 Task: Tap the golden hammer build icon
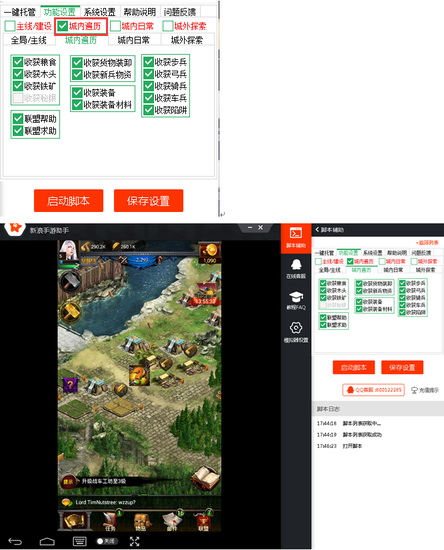click(x=70, y=312)
